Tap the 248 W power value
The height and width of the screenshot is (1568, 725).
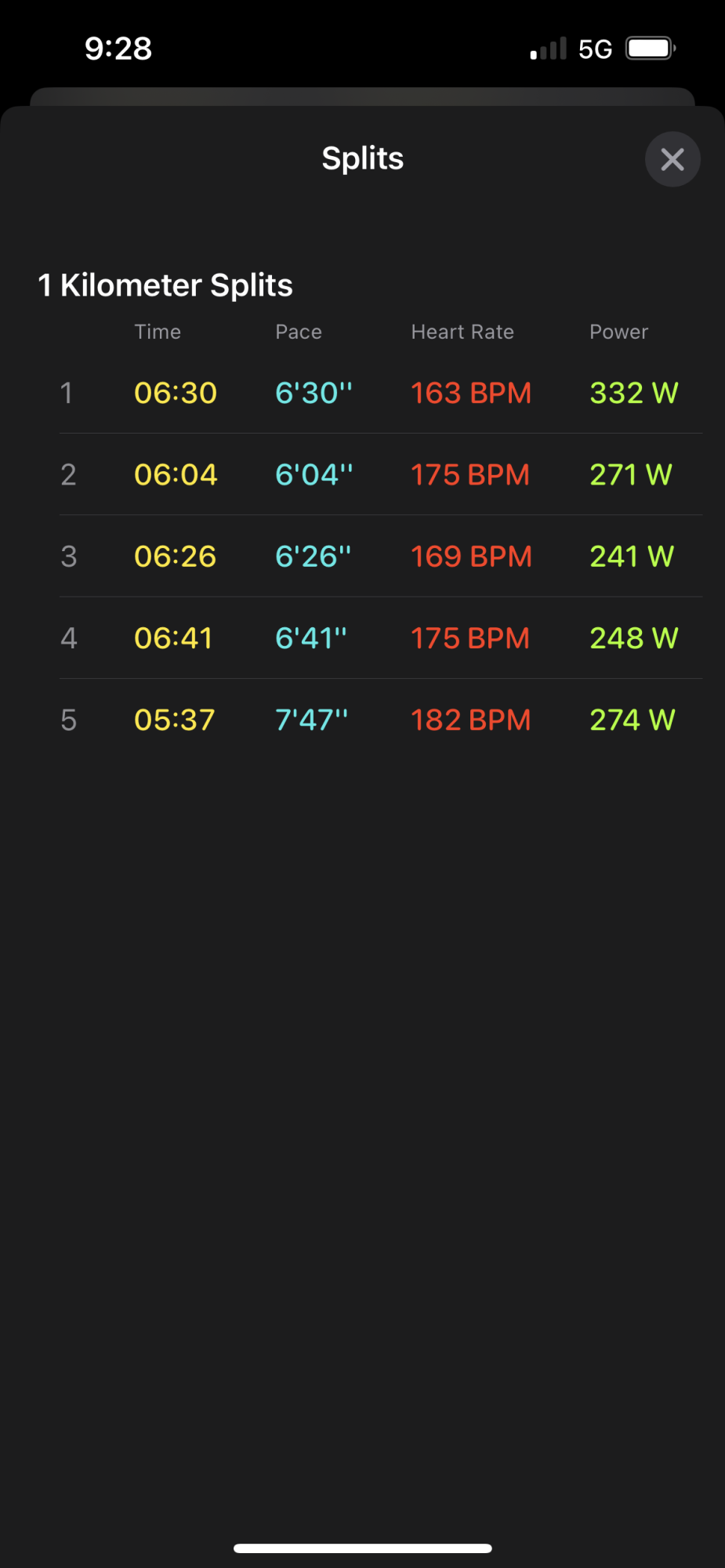pos(634,638)
